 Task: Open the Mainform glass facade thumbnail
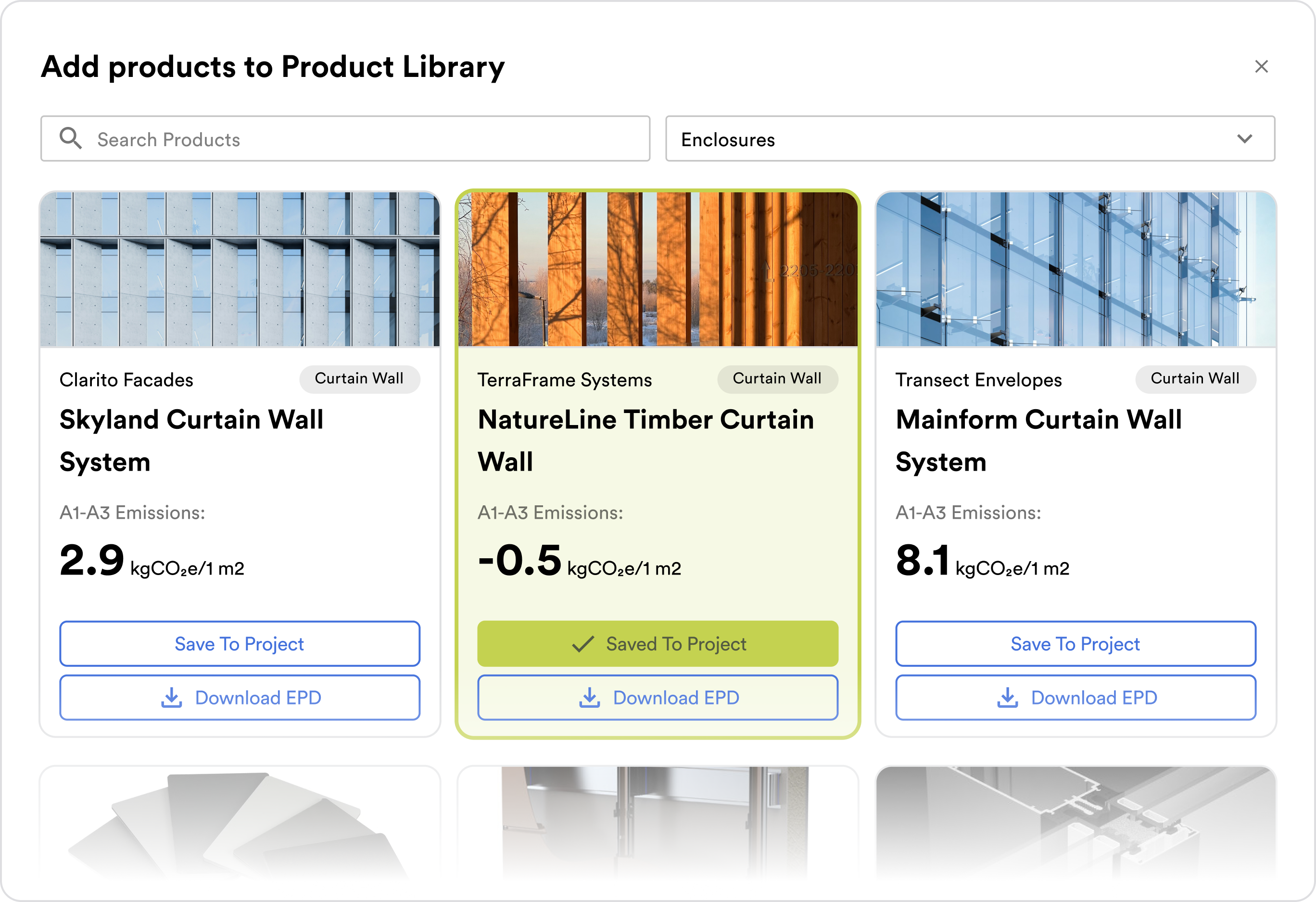(1076, 269)
